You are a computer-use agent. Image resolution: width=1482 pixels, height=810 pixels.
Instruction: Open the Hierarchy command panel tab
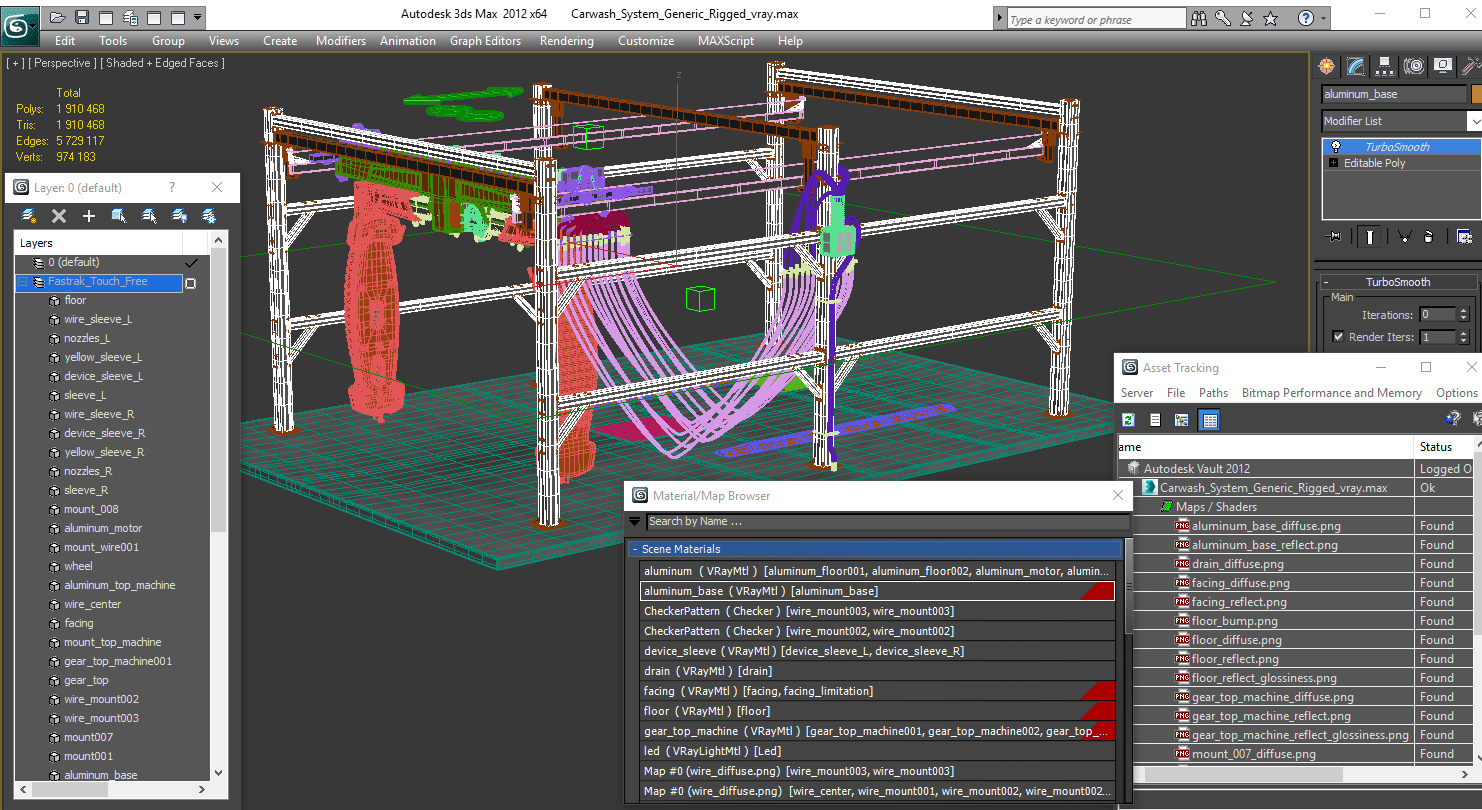pyautogui.click(x=1384, y=66)
